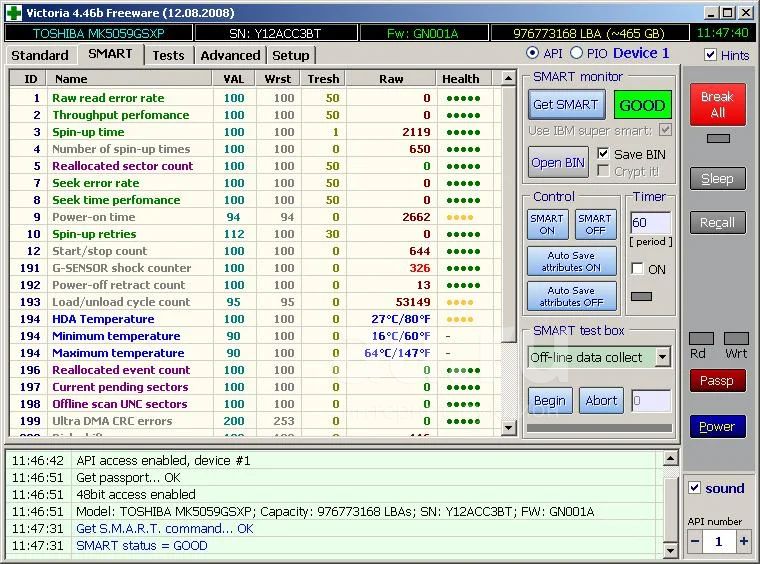This screenshot has width=760, height=564.
Task: Click the SMART ON button
Action: (x=547, y=224)
